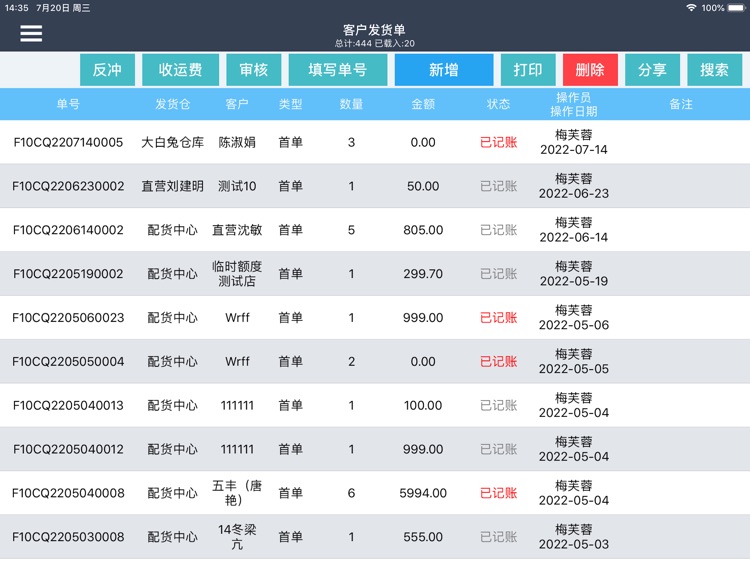The height and width of the screenshot is (562, 750).
Task: Click customer 14冬梁亢
Action: 237,537
